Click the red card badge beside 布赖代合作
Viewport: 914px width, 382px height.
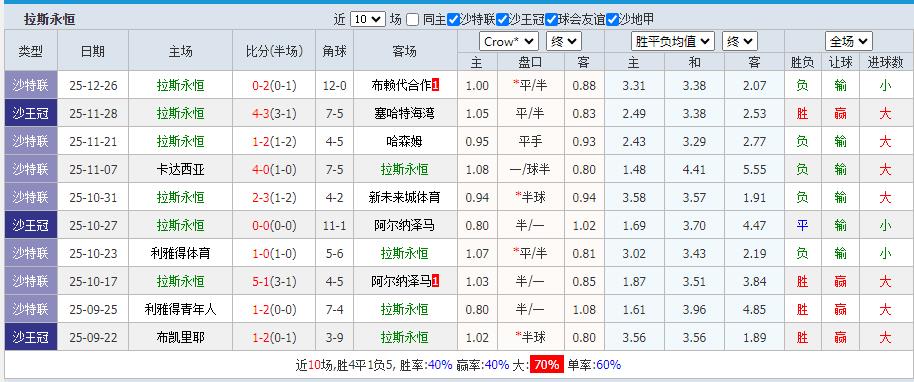[435, 86]
